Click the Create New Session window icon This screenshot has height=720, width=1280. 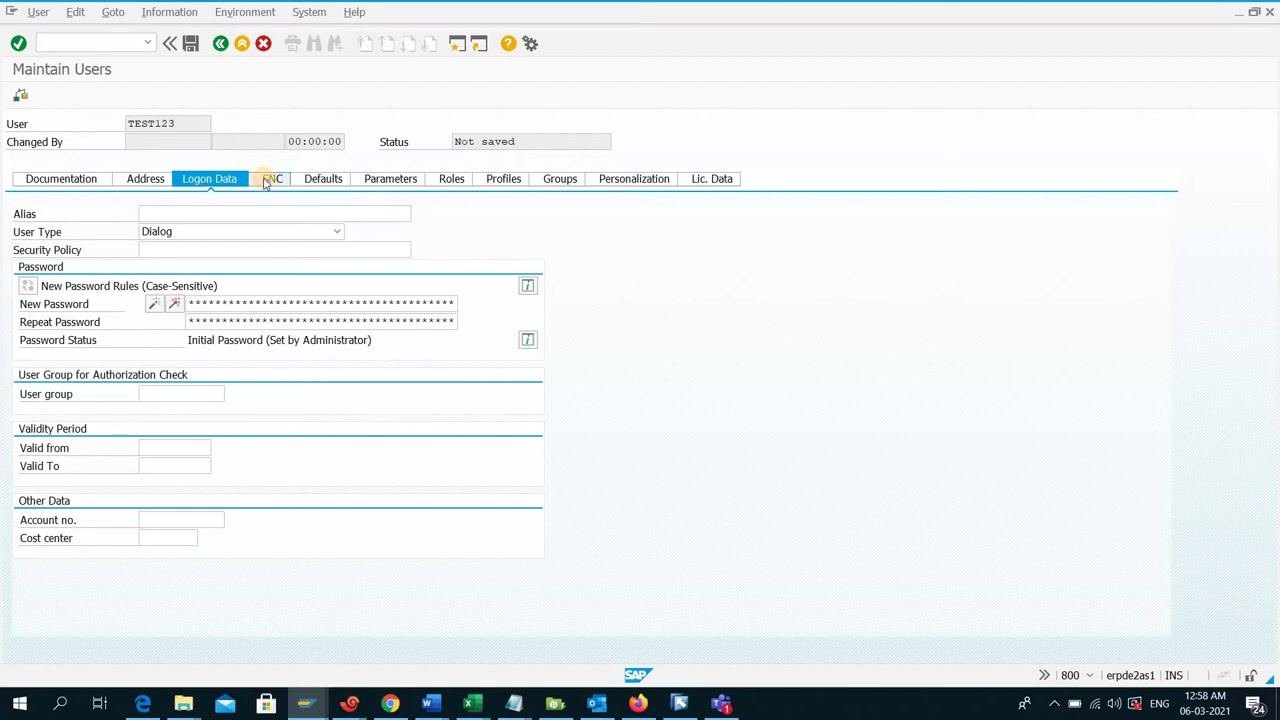pyautogui.click(x=457, y=43)
